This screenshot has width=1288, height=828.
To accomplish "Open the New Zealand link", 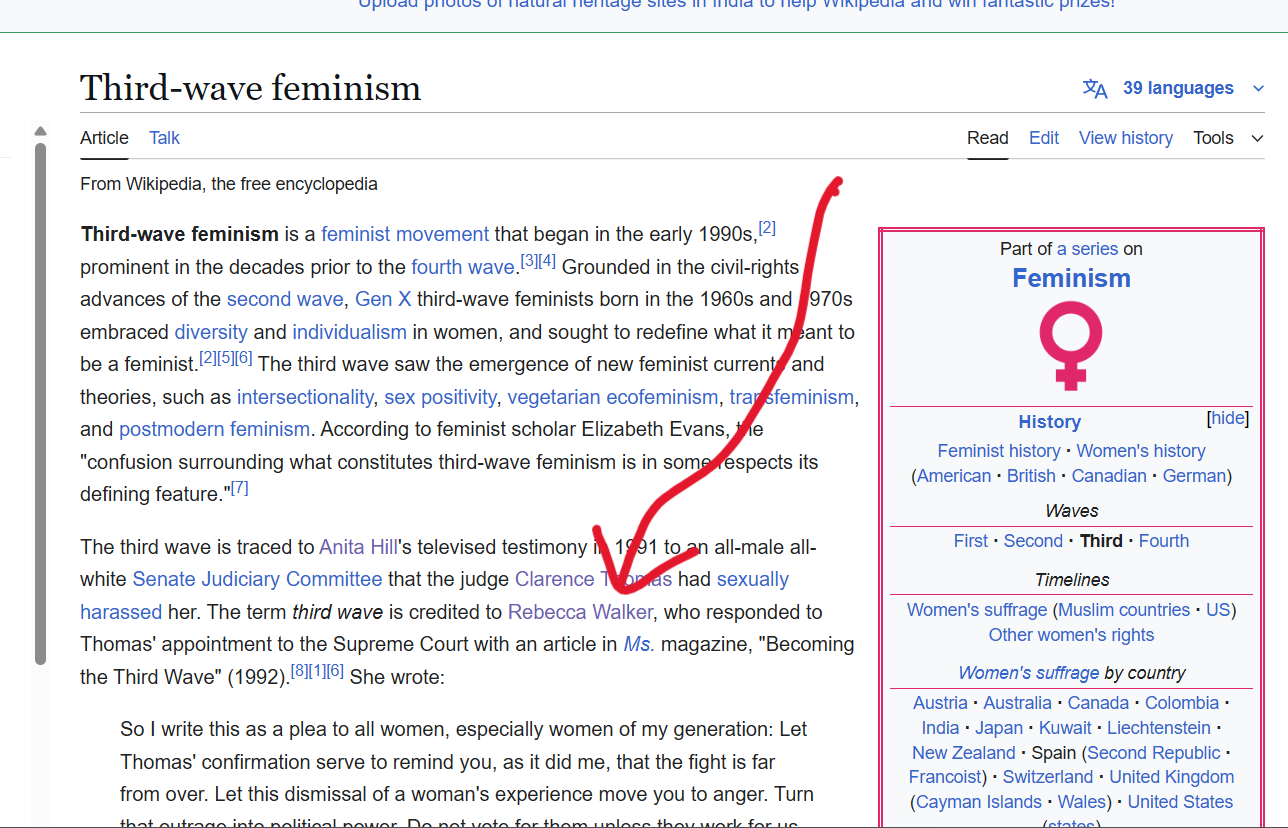I will click(x=963, y=753).
